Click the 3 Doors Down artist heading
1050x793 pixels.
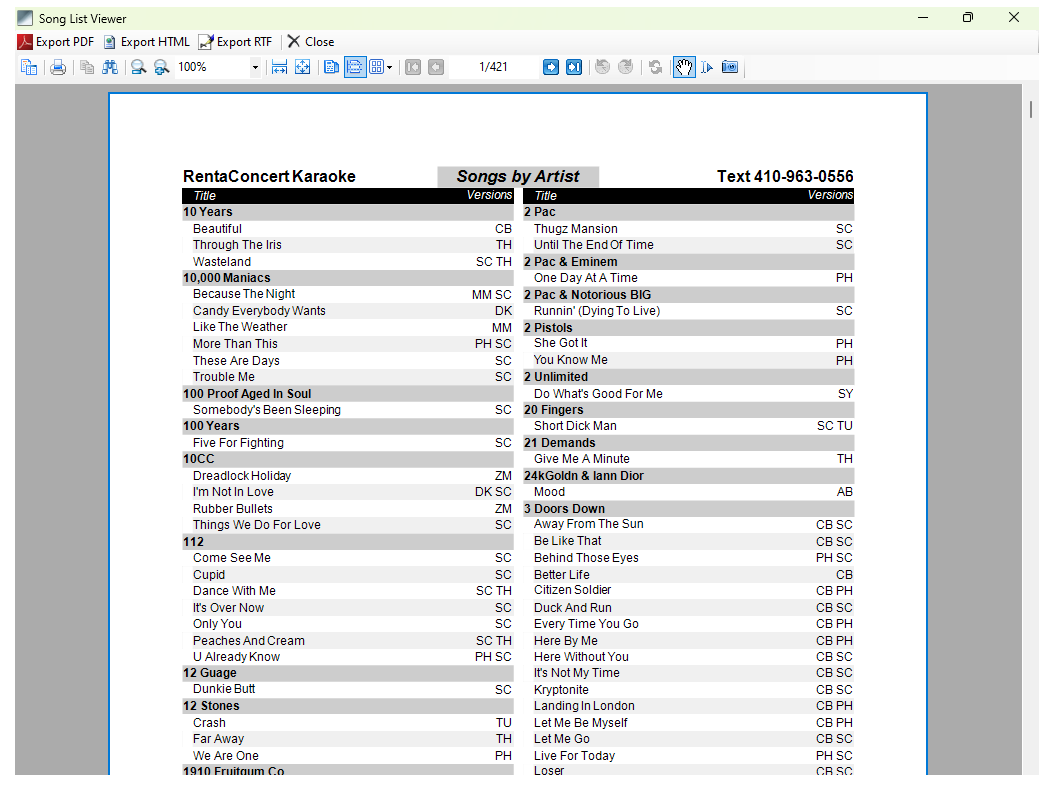pyautogui.click(x=688, y=509)
